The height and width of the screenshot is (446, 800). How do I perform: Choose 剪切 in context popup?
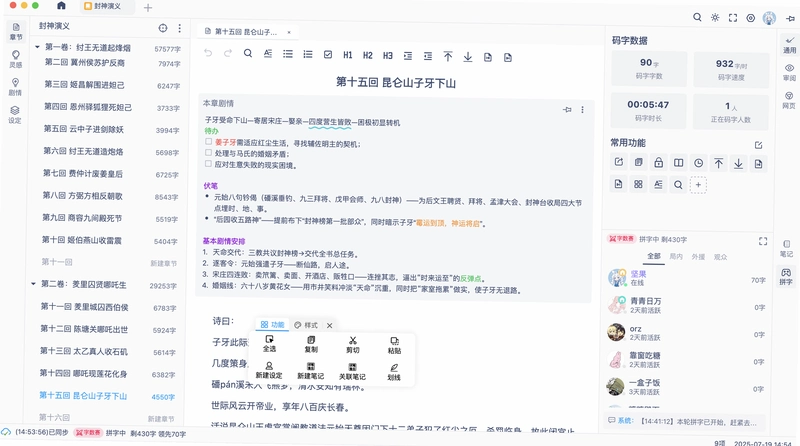(x=353, y=345)
